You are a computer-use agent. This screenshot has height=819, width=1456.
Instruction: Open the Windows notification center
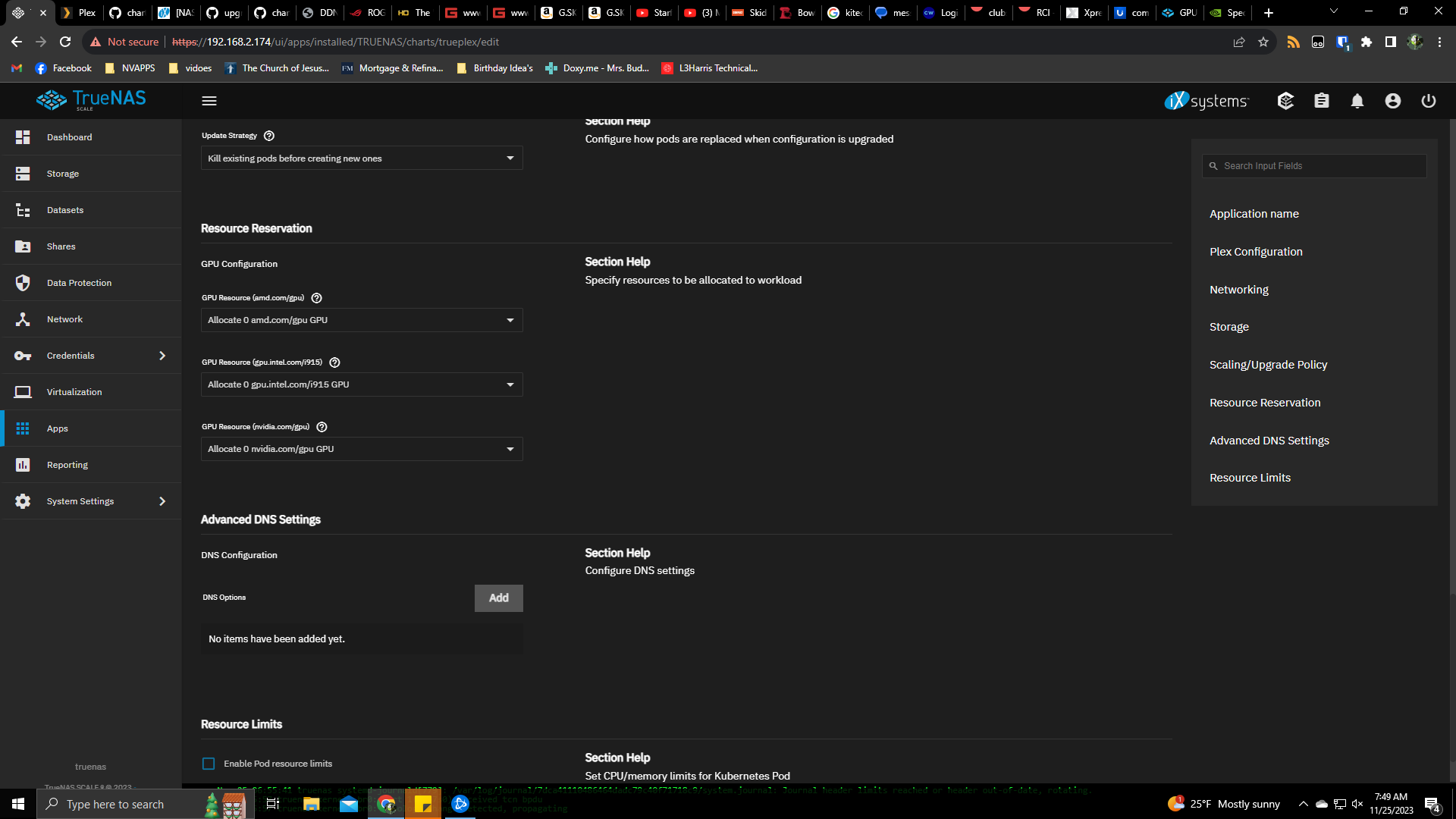(1432, 804)
